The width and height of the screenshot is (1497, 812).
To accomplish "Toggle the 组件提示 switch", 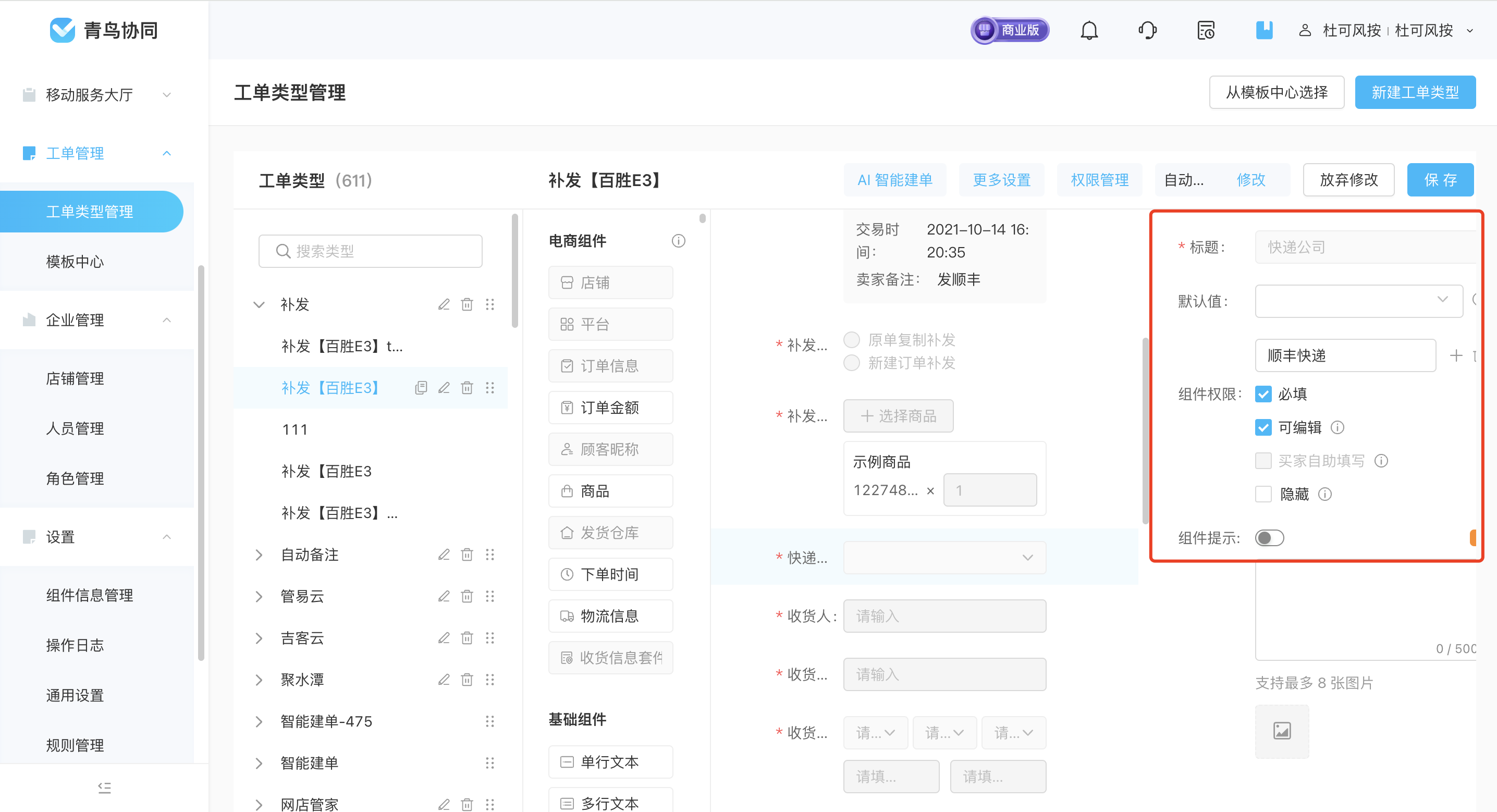I will 1271,539.
